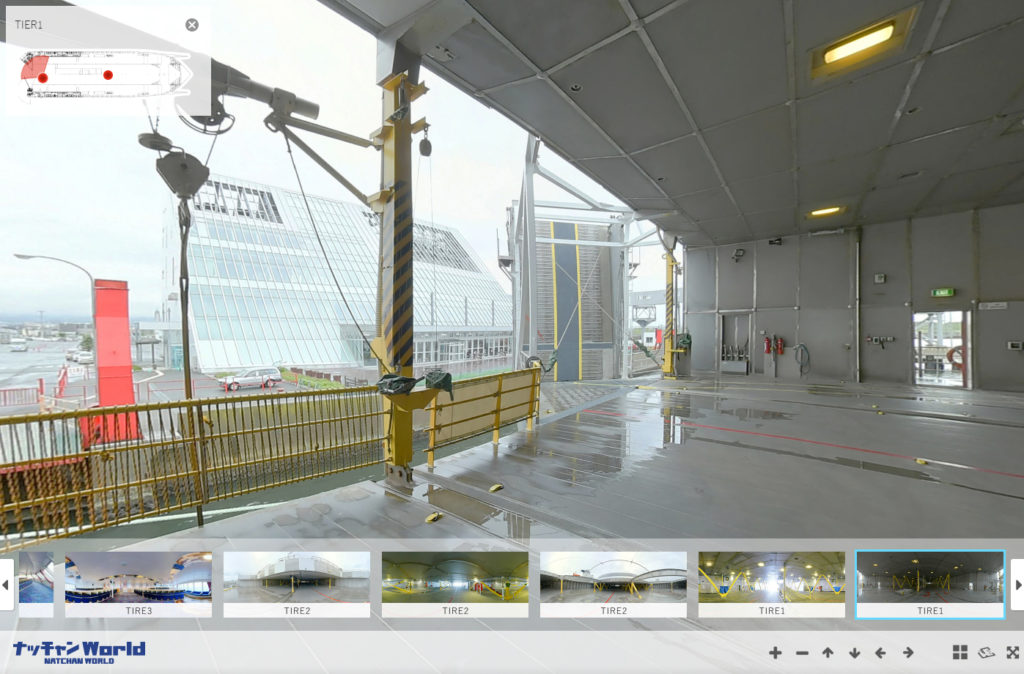The width and height of the screenshot is (1024, 674).
Task: Toggle the thumbnail grid icon
Action: [960, 653]
